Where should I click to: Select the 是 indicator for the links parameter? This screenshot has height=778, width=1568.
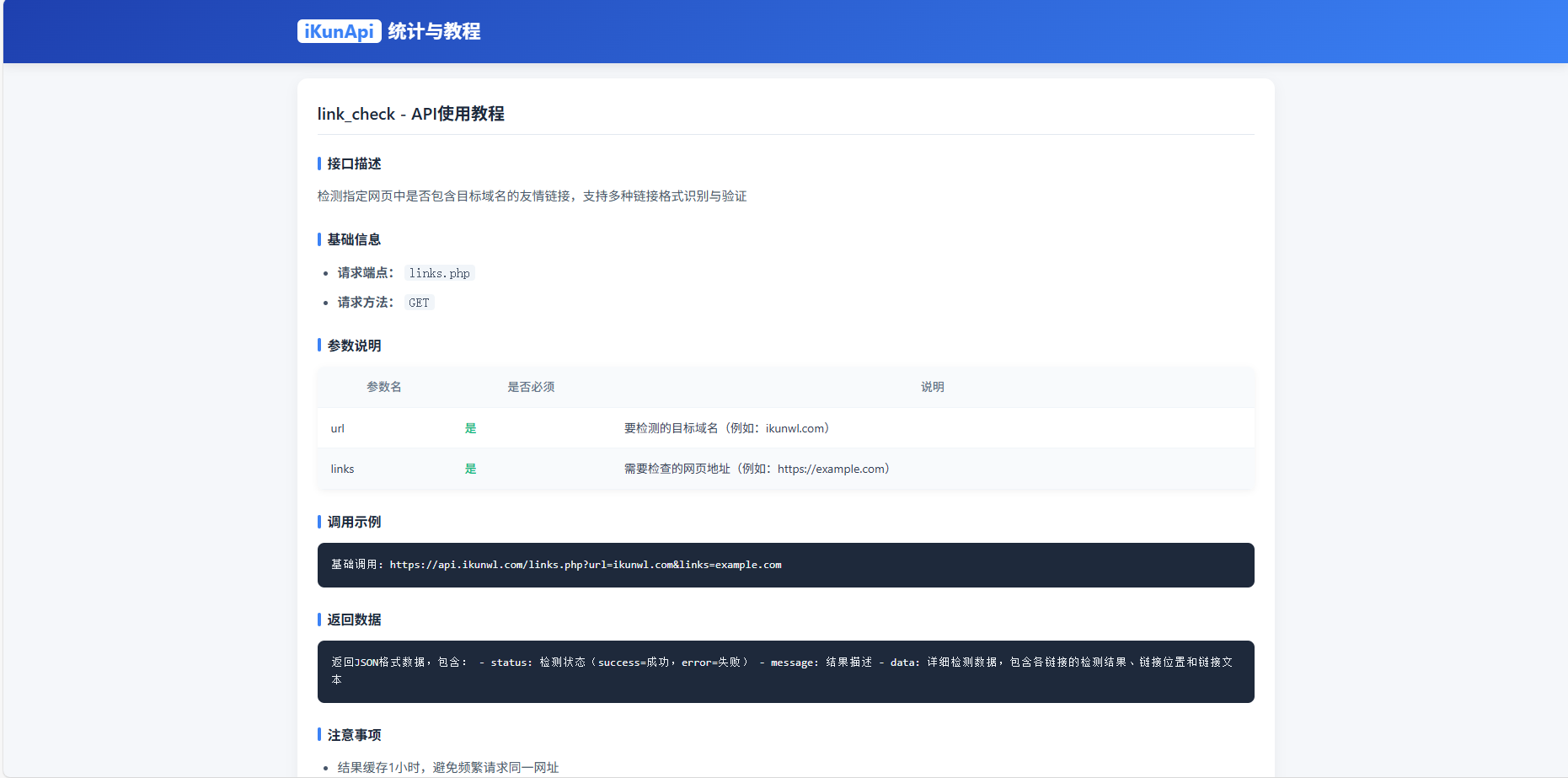pyautogui.click(x=471, y=469)
